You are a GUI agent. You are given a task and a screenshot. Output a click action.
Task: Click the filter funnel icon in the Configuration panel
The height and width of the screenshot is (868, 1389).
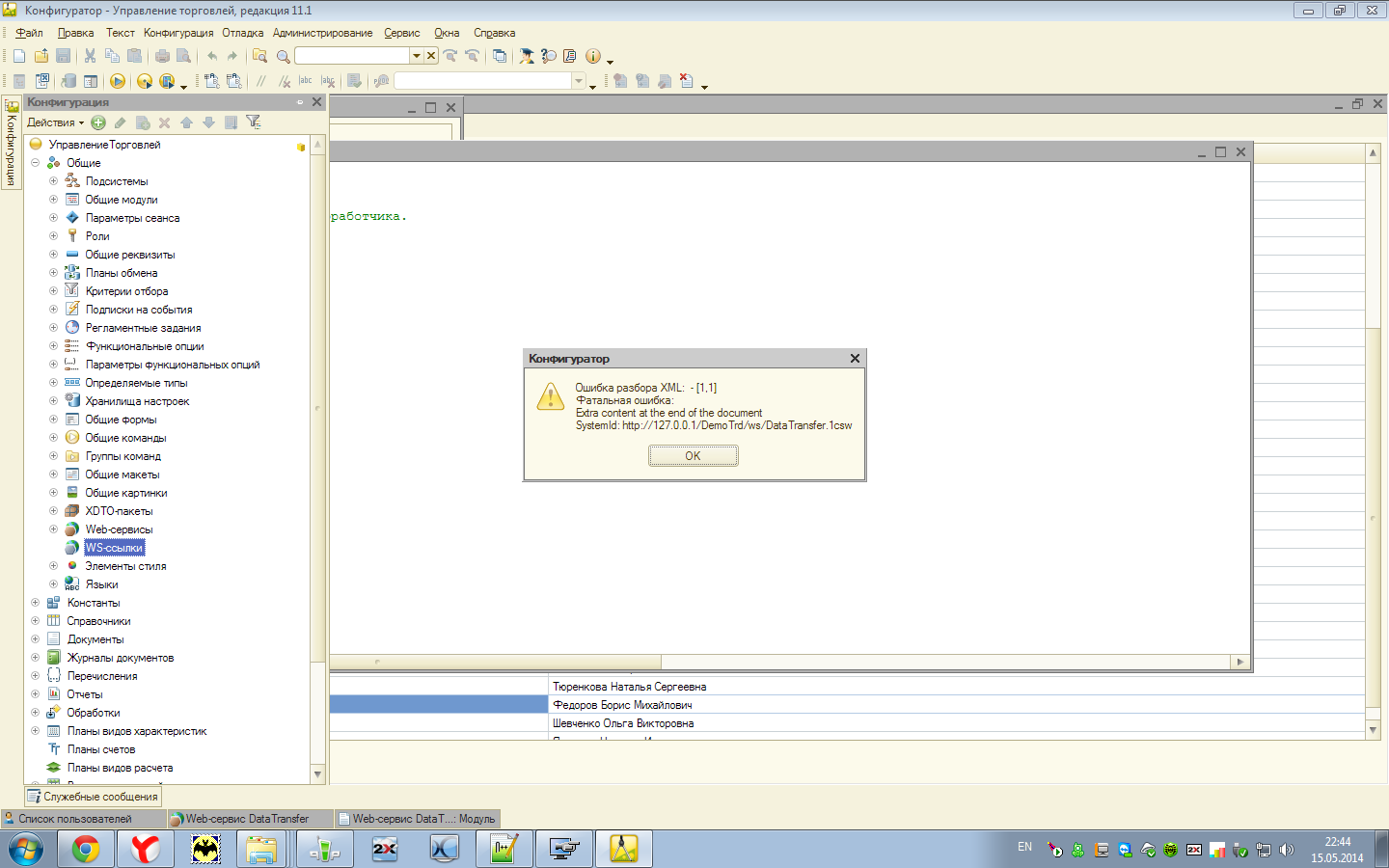pyautogui.click(x=253, y=122)
